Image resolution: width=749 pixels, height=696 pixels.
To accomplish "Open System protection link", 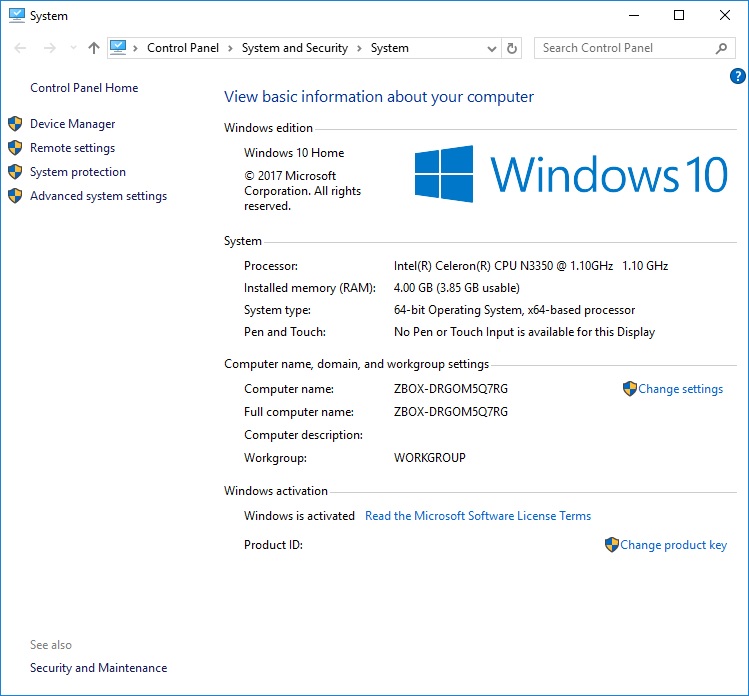I will coord(78,171).
